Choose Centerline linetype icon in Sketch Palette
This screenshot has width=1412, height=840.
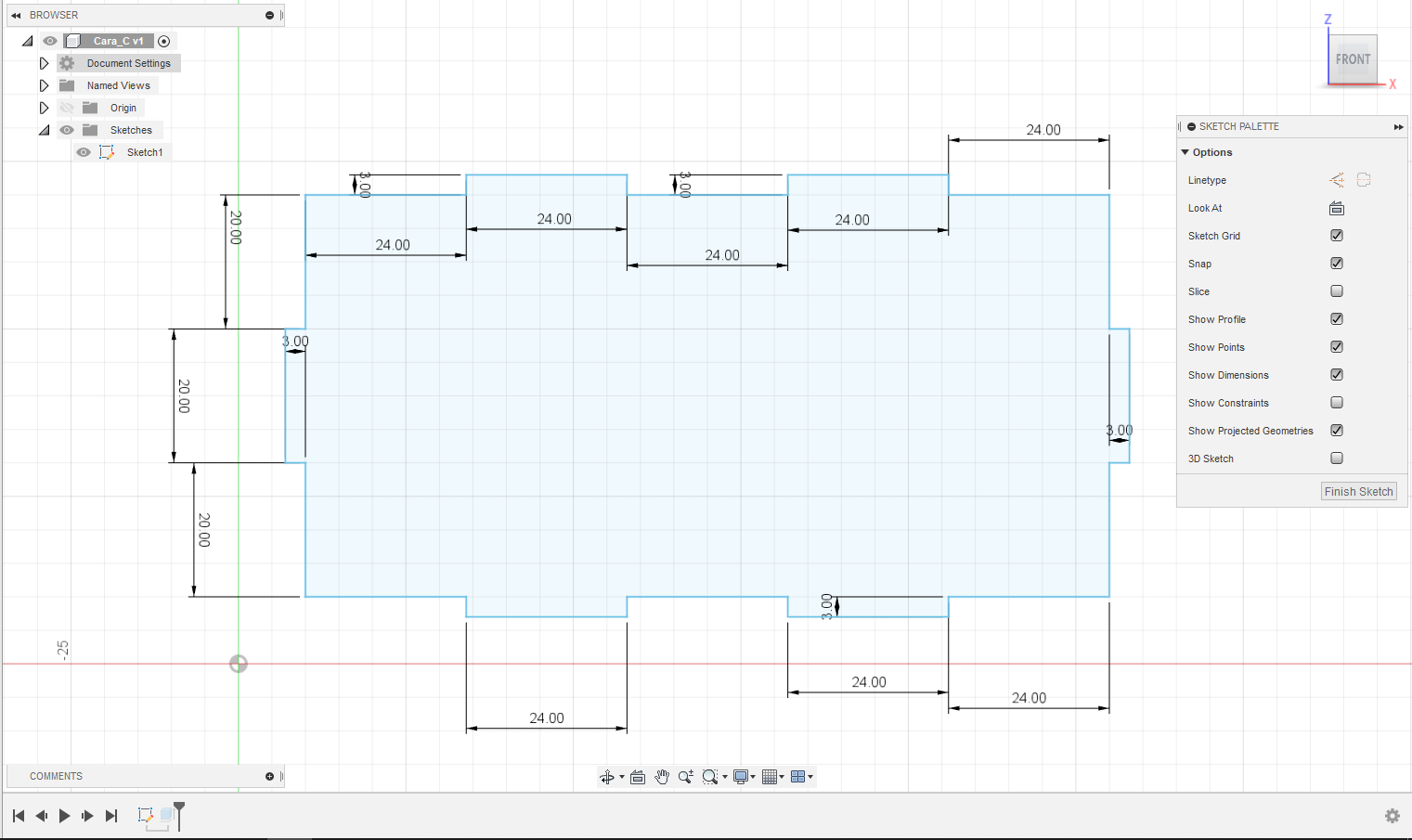1364,180
